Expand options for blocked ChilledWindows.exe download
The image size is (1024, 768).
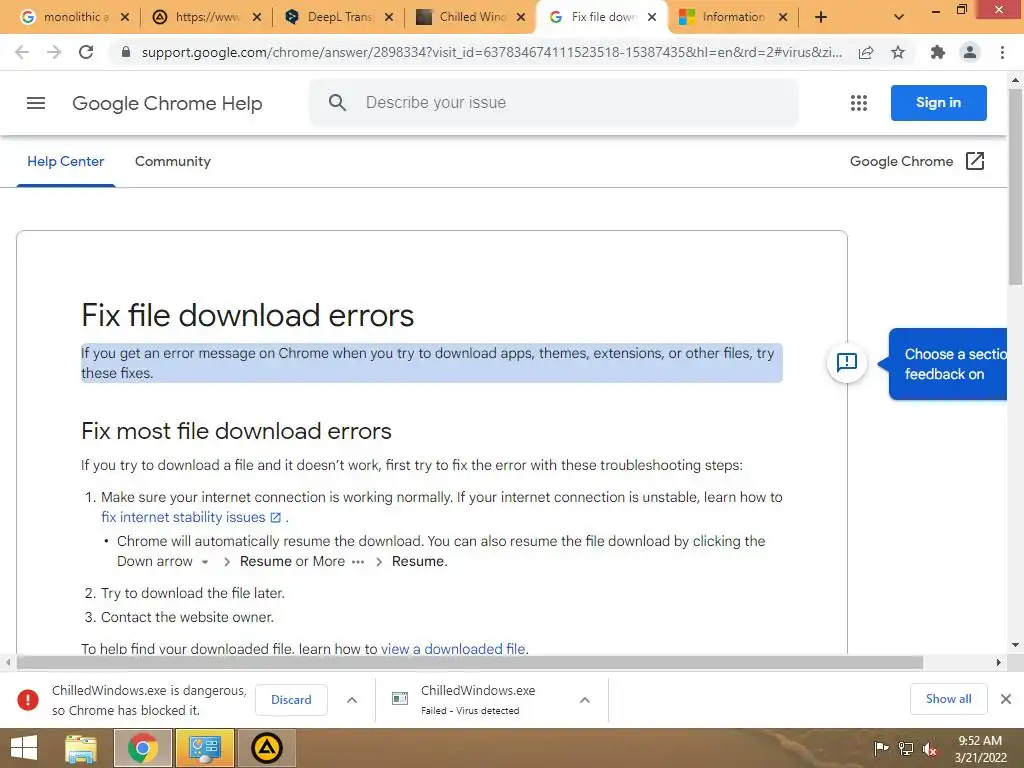coord(352,699)
